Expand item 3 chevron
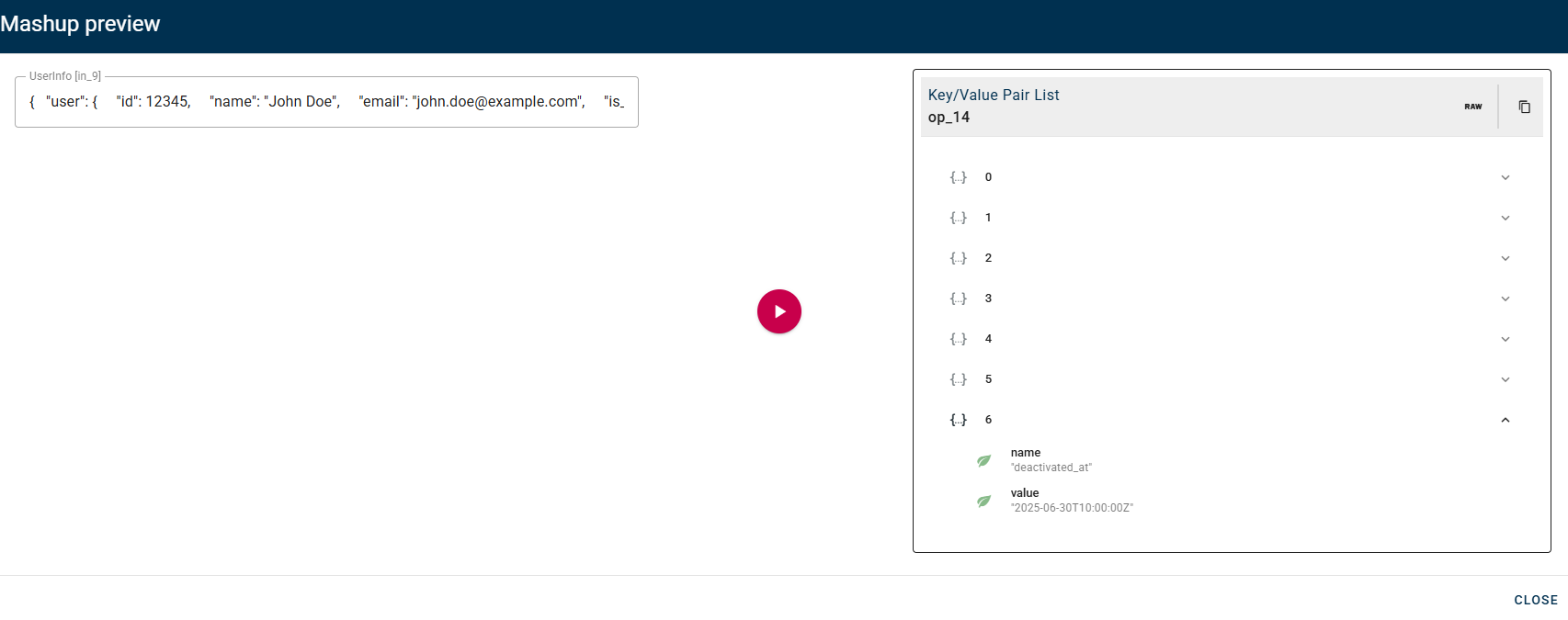 click(1505, 299)
